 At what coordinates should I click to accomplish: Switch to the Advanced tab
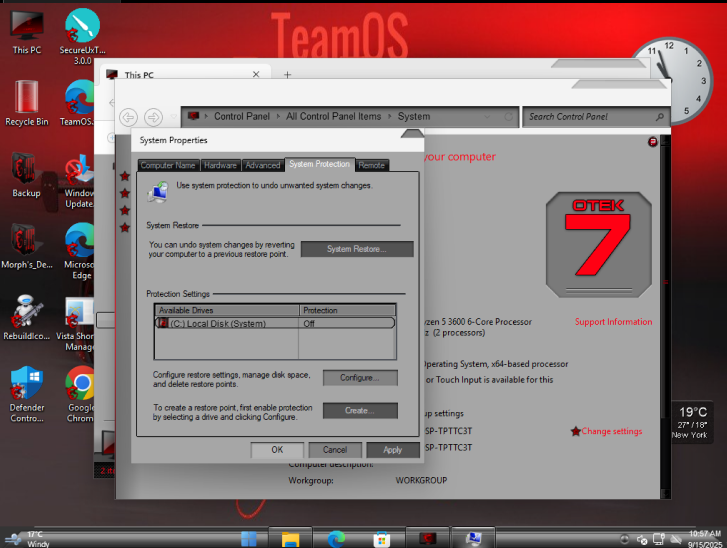pyautogui.click(x=262, y=166)
